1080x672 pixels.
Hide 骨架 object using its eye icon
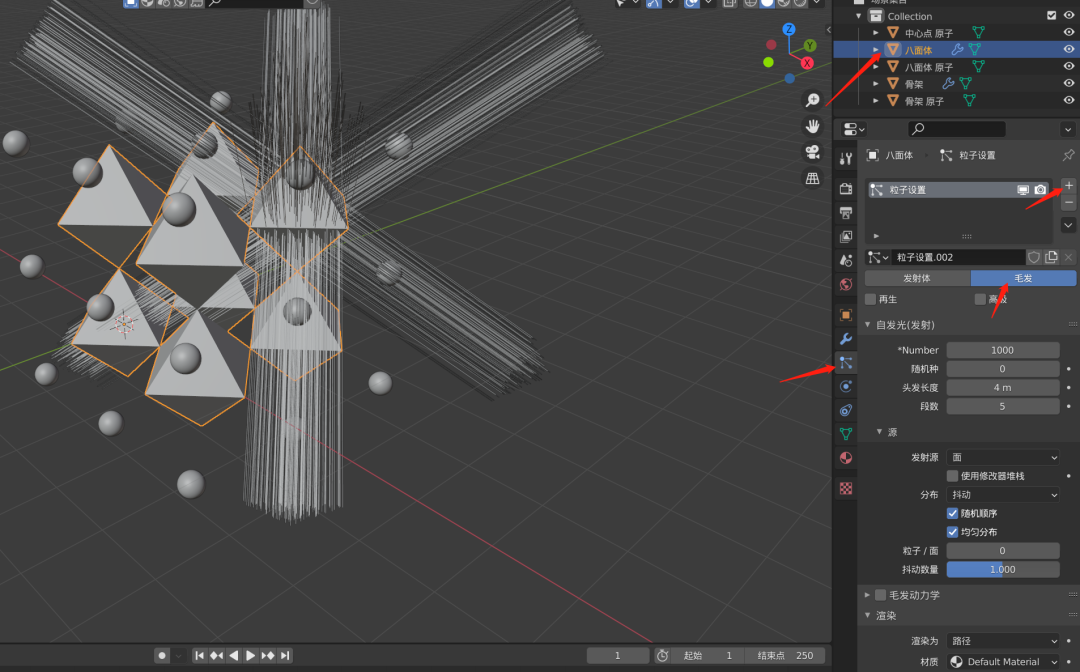coord(1068,83)
